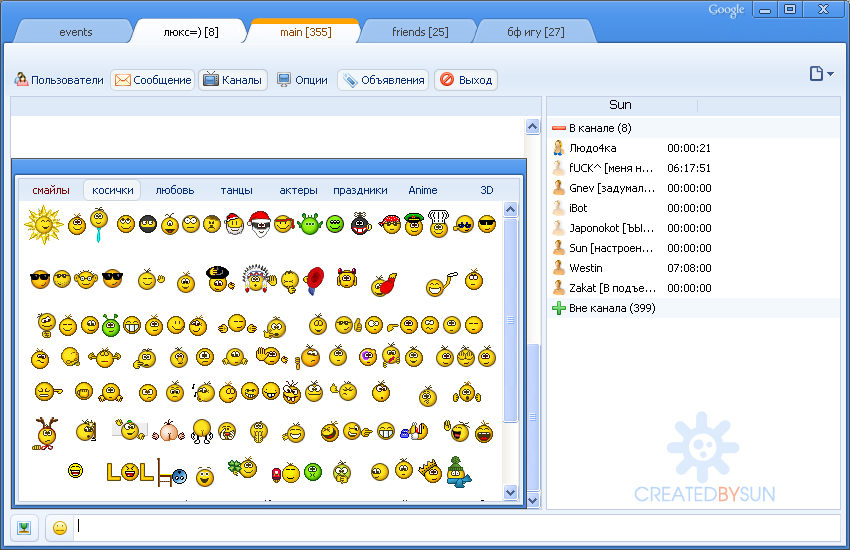This screenshot has height=550, width=850.
Task: Pick the Santa with sunglasses emoticon
Action: pos(259,224)
